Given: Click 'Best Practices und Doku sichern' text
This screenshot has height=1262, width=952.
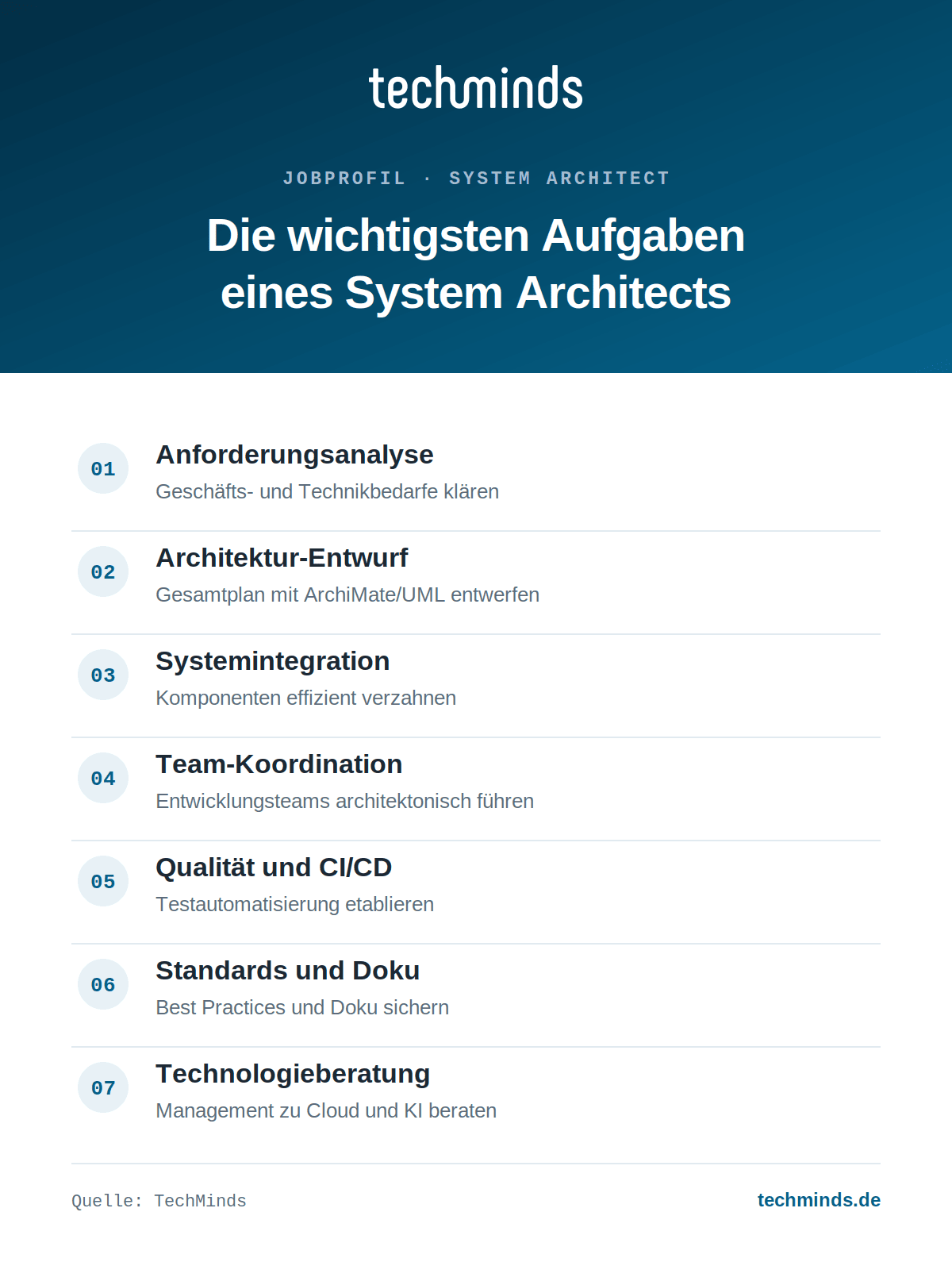Looking at the screenshot, I should 302,1007.
